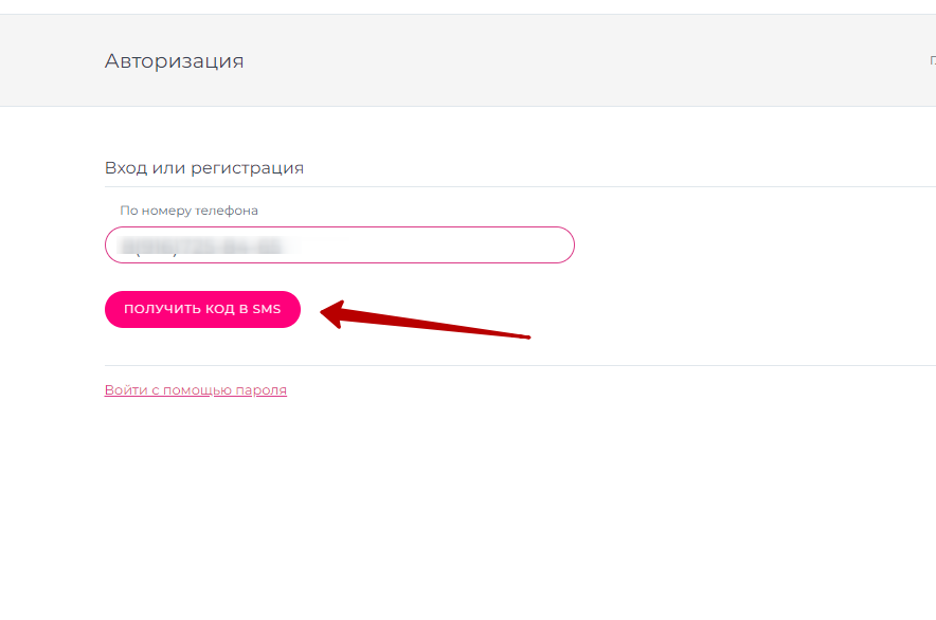Open the Войти с помощью пароля link

pyautogui.click(x=195, y=390)
